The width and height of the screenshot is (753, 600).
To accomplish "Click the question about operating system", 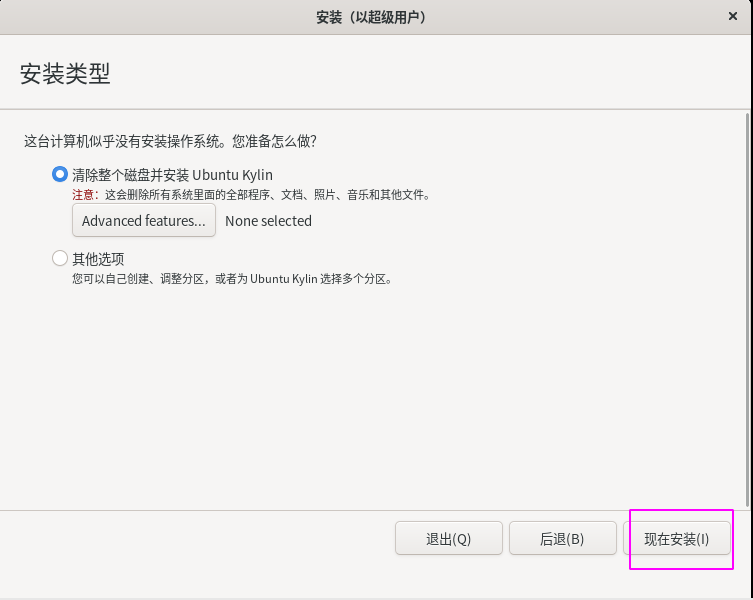I will tap(170, 141).
